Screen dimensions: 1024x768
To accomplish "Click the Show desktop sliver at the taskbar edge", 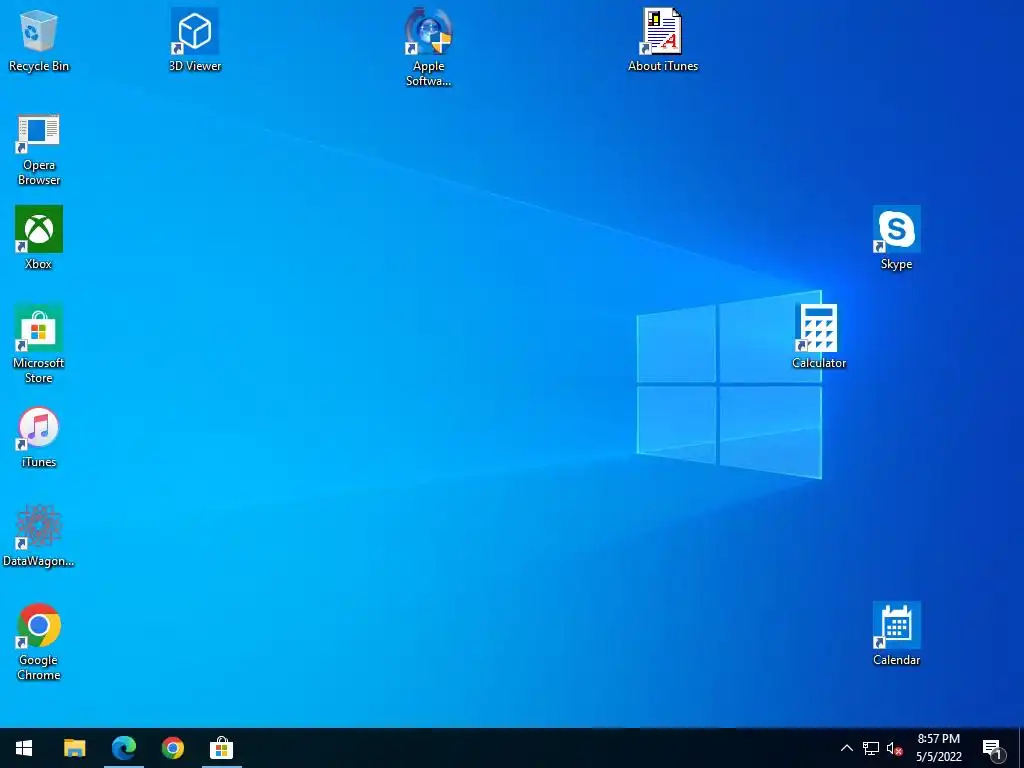I will coord(1021,748).
